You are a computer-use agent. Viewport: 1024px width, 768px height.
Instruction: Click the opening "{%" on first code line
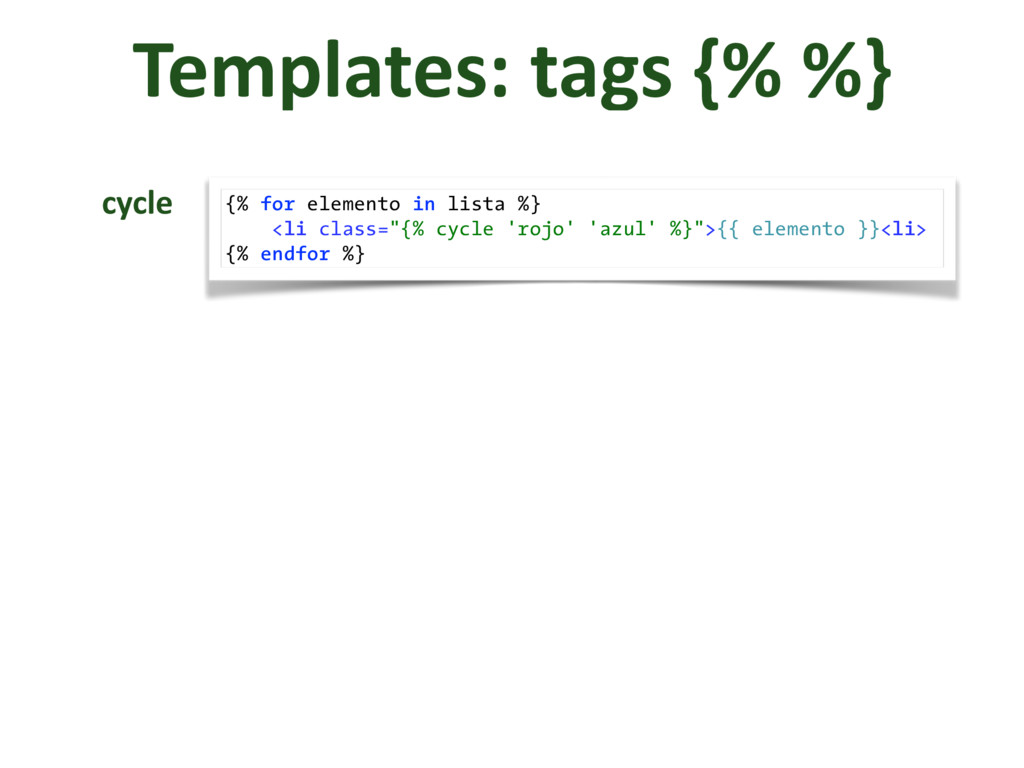click(x=237, y=204)
